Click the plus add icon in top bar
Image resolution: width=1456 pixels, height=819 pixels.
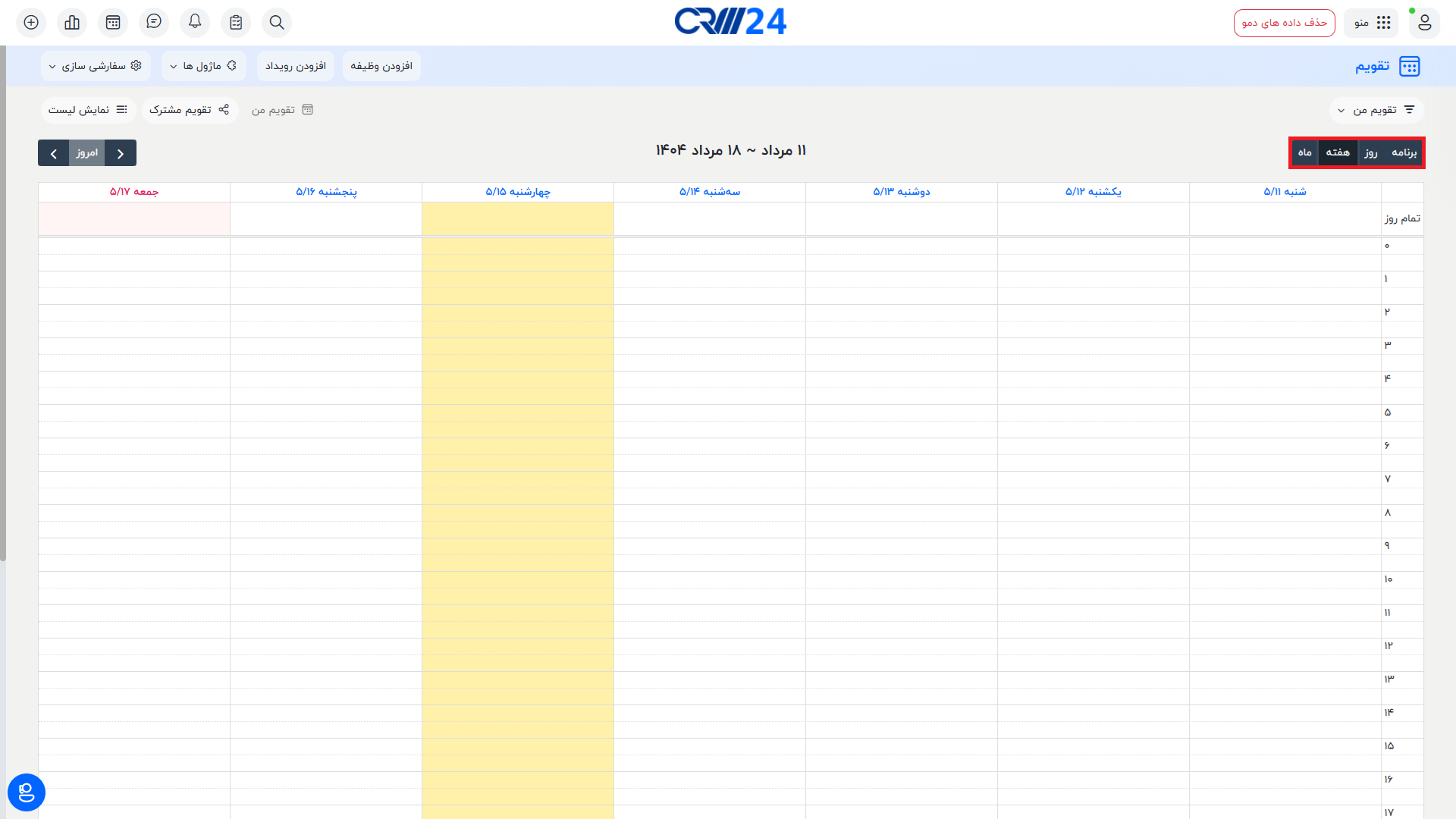(x=31, y=23)
